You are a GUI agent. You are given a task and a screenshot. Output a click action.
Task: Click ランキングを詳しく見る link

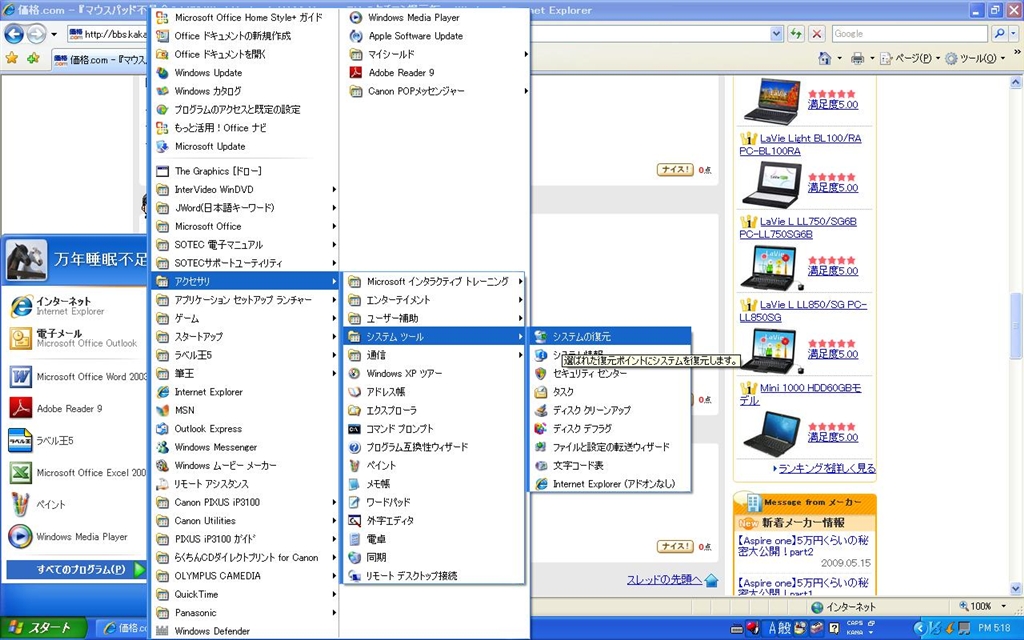coord(827,468)
